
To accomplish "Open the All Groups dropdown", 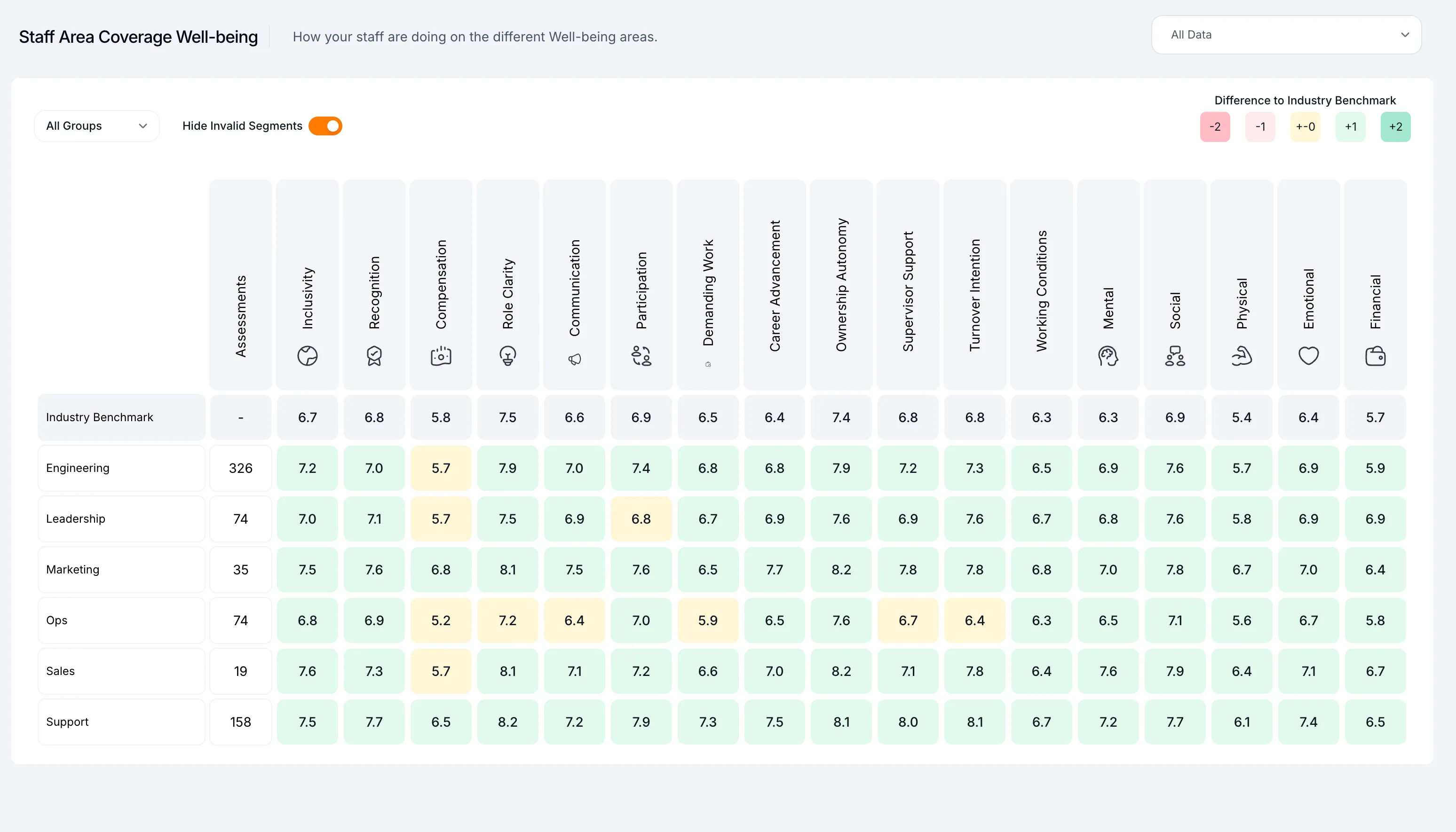I will [96, 126].
